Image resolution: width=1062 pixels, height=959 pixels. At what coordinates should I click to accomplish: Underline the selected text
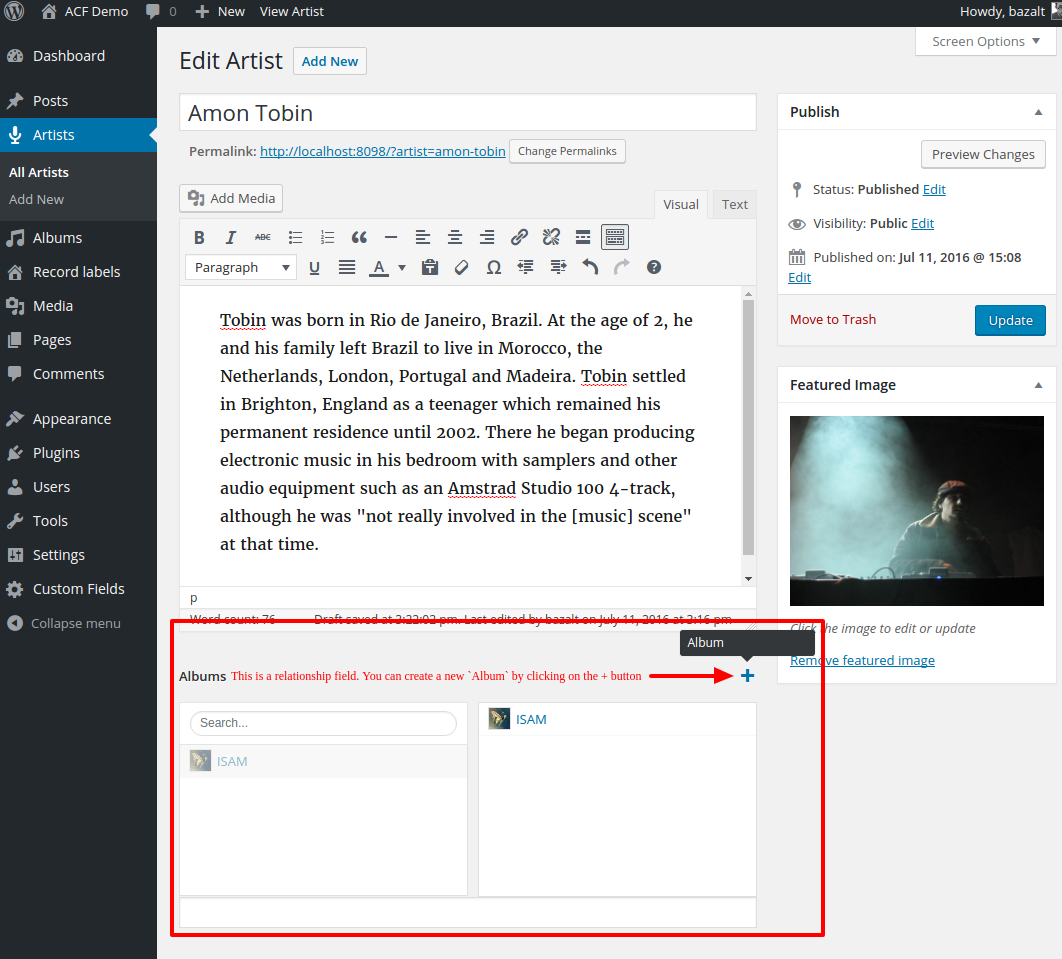314,268
